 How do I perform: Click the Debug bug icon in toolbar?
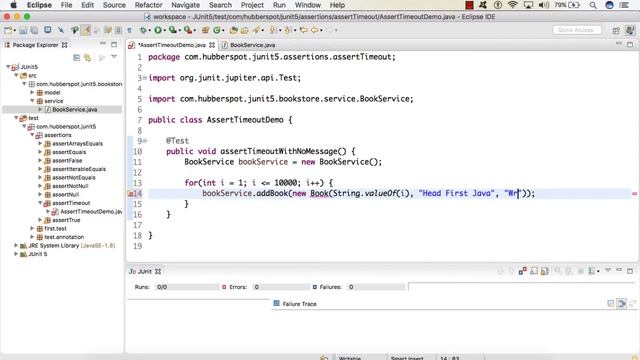[x=143, y=30]
